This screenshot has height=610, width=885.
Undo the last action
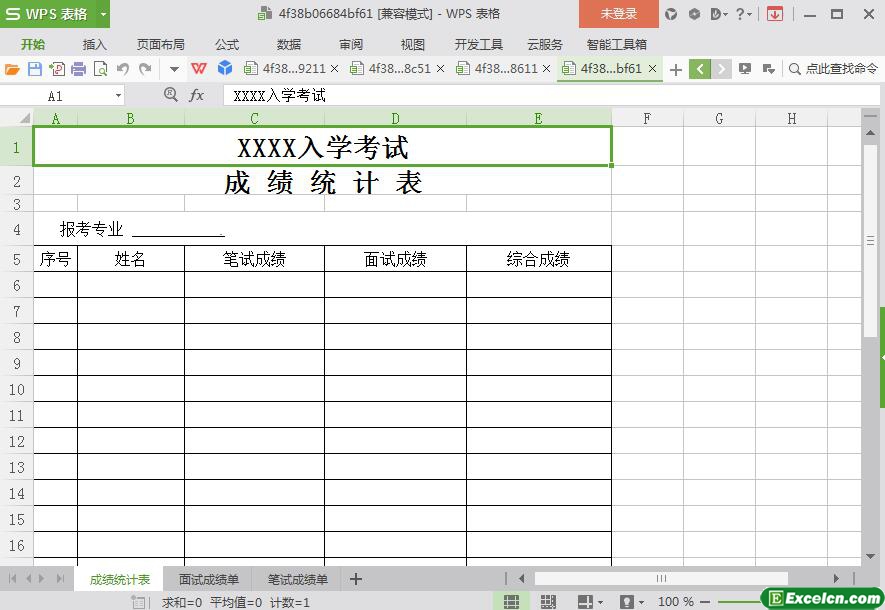click(x=122, y=69)
